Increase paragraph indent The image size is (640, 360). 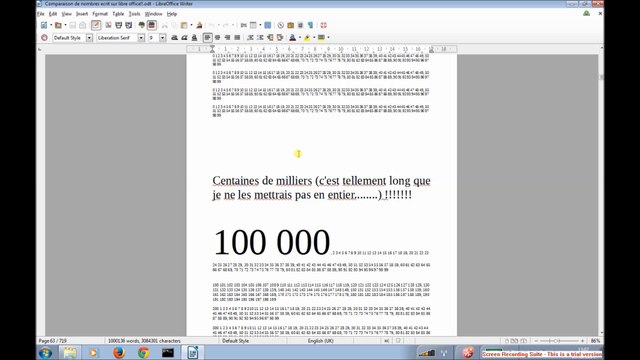click(280, 38)
